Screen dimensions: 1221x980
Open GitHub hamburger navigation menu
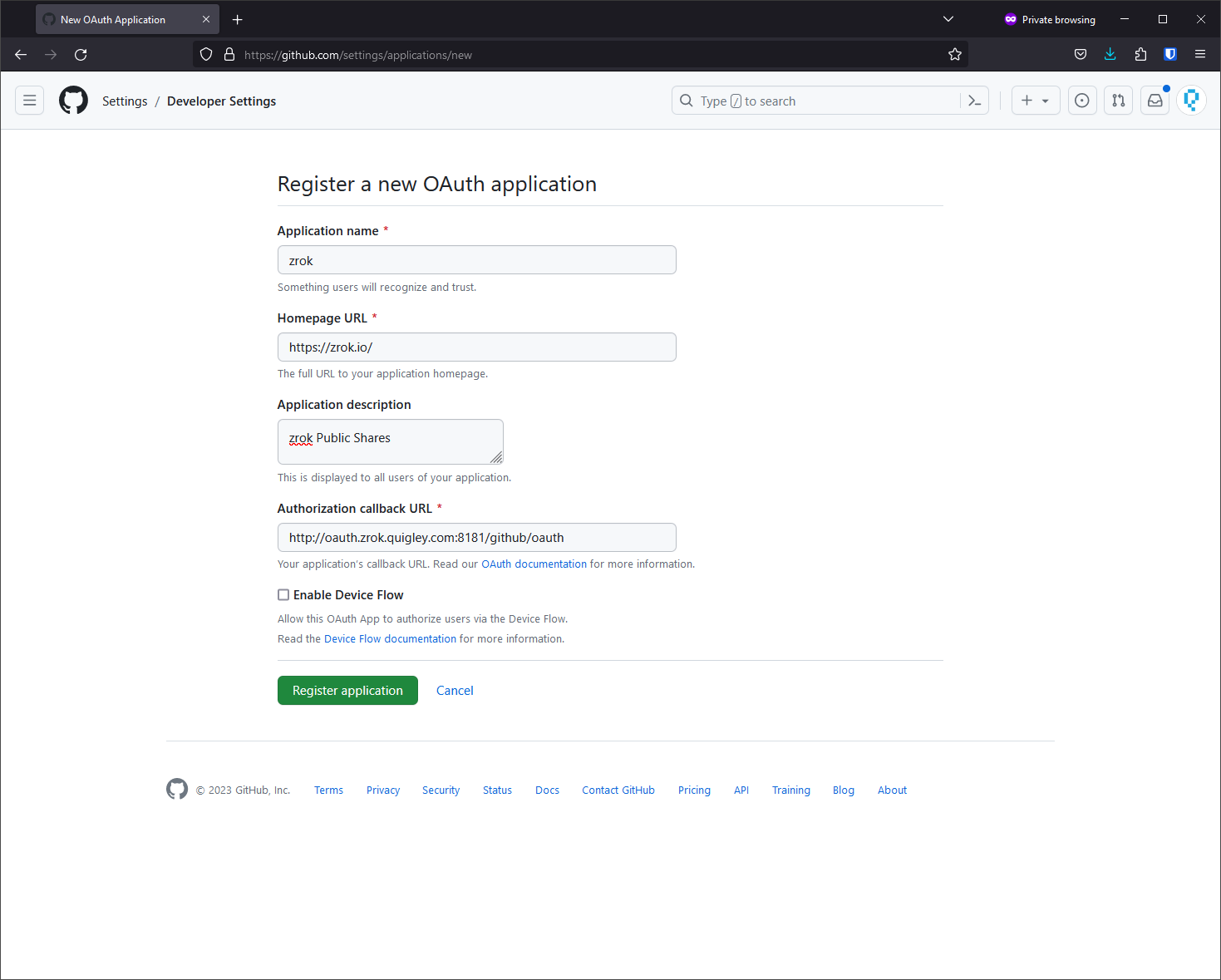pos(30,101)
